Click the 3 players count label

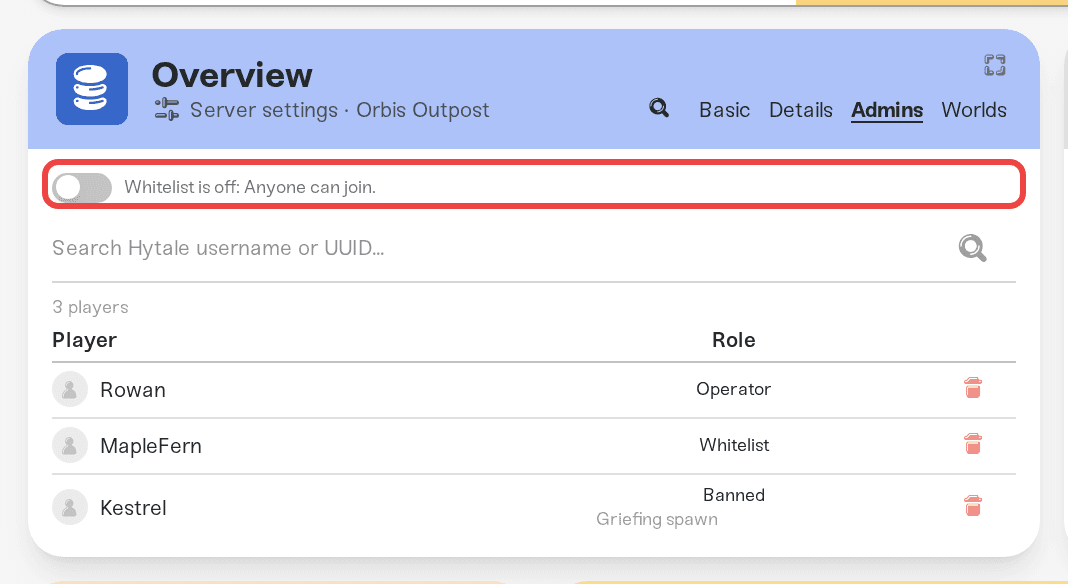tap(91, 307)
